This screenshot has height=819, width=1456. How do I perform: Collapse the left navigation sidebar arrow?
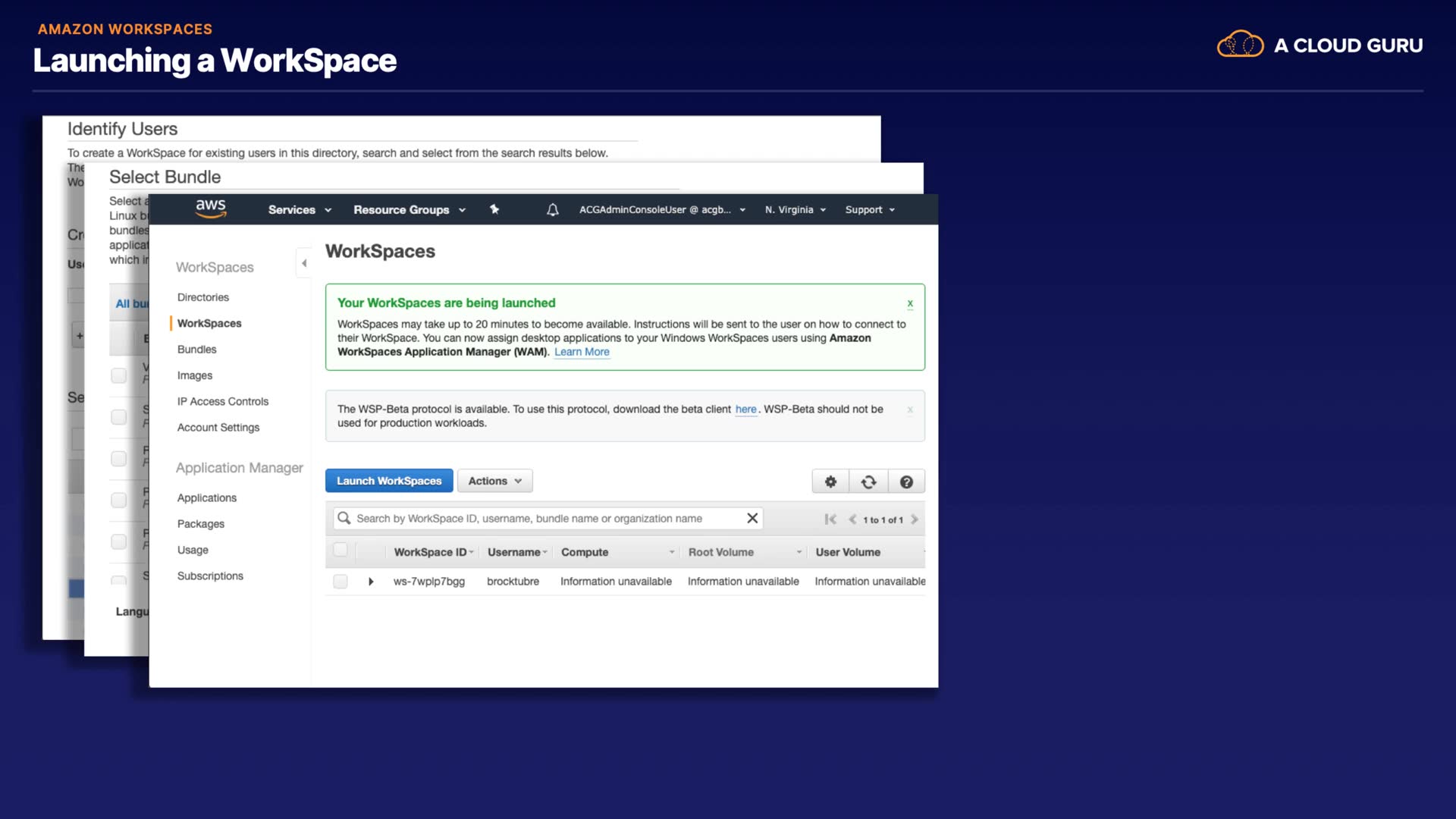pyautogui.click(x=304, y=263)
